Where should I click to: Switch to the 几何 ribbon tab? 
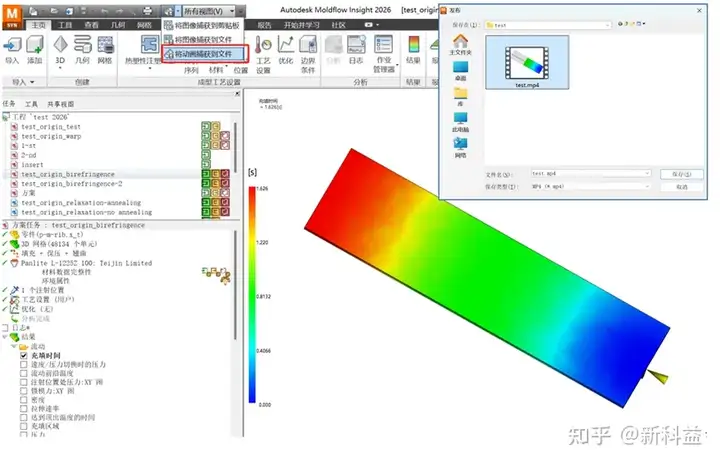[118, 25]
